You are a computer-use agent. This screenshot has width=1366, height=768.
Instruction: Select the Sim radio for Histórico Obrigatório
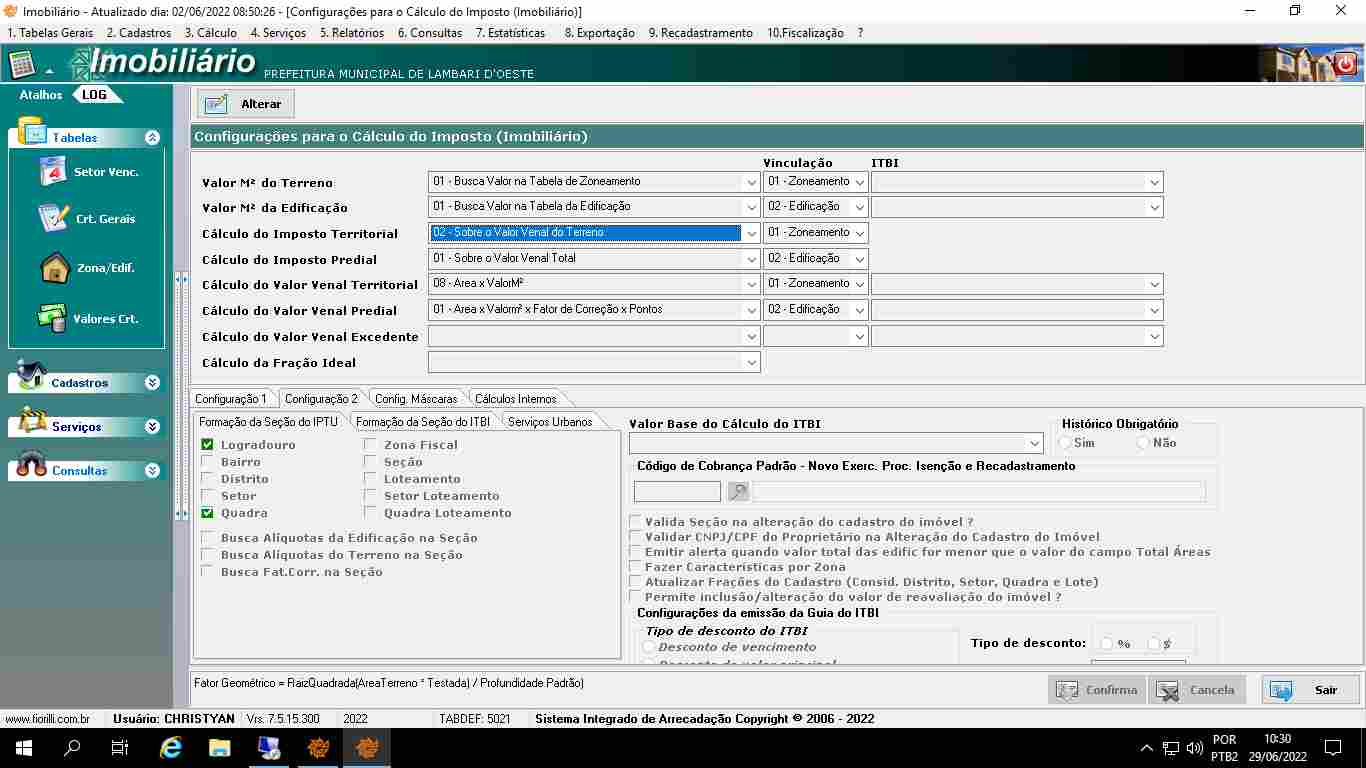[1065, 443]
